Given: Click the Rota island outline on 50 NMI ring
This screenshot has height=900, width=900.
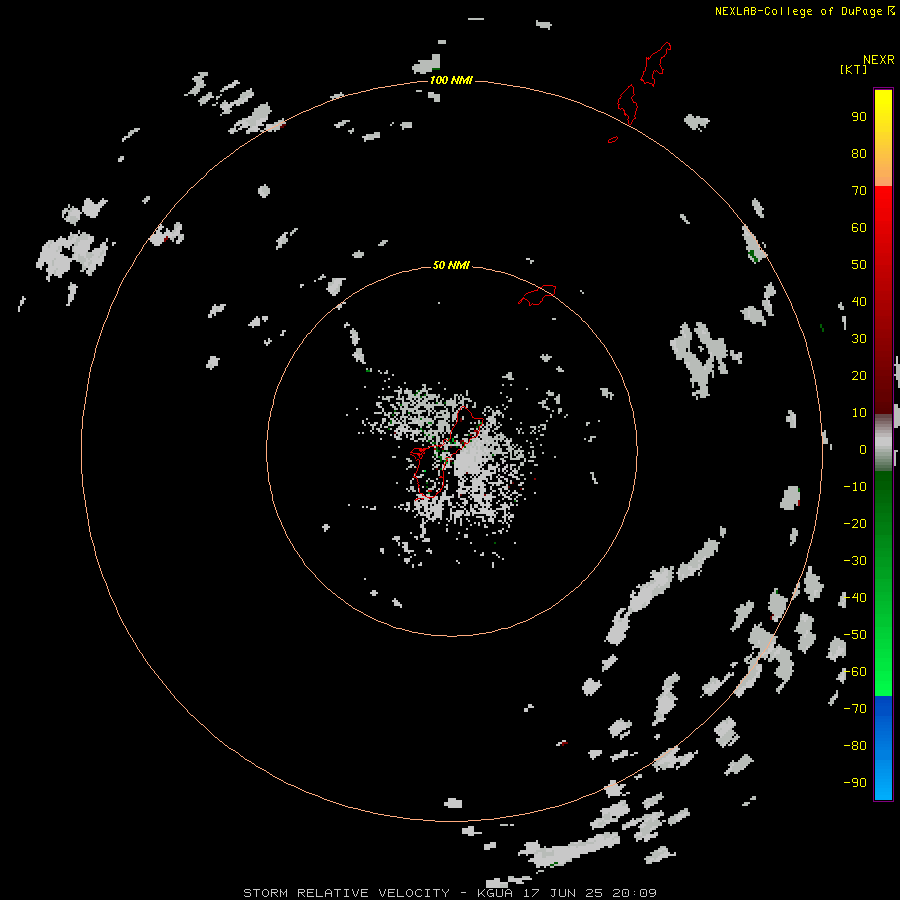Looking at the screenshot, I should [x=537, y=295].
